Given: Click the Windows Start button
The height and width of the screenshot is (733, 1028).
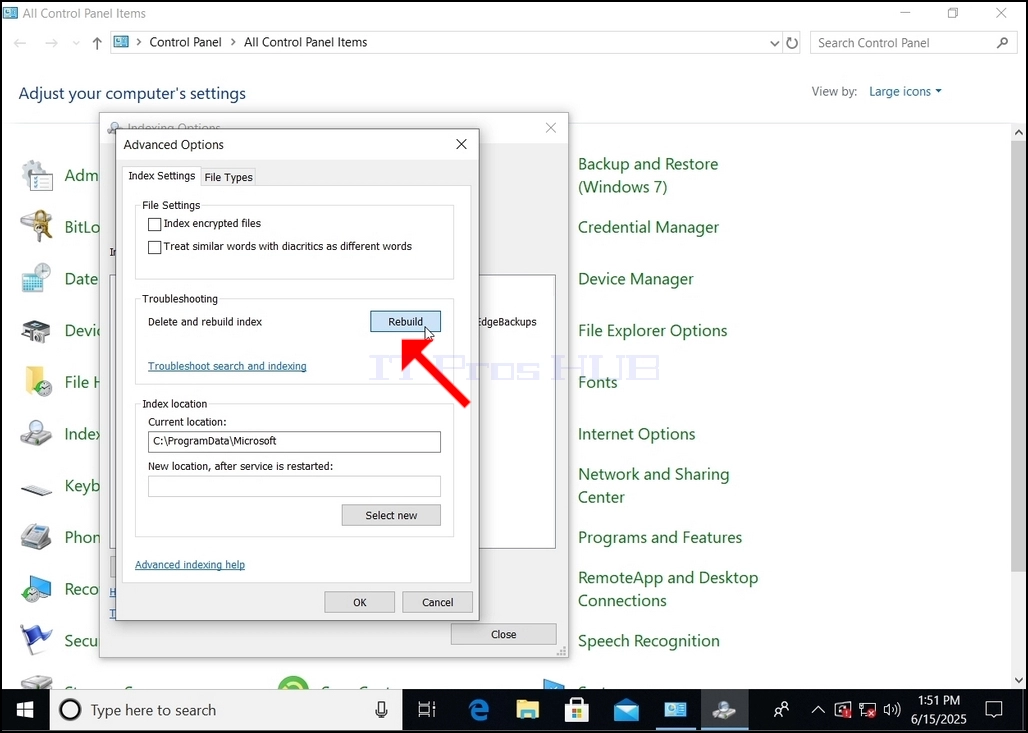Looking at the screenshot, I should pyautogui.click(x=26, y=710).
